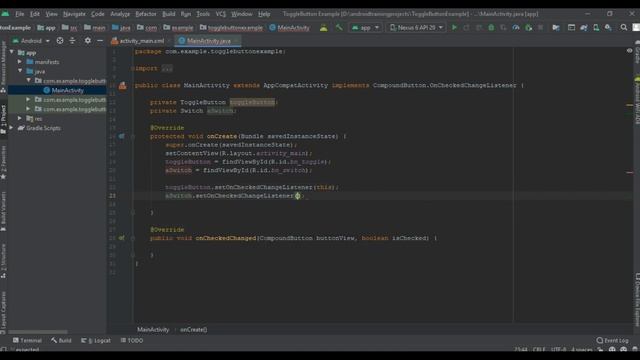
Task: Click the Run with Coverage icon after Debug
Action: (504, 27)
